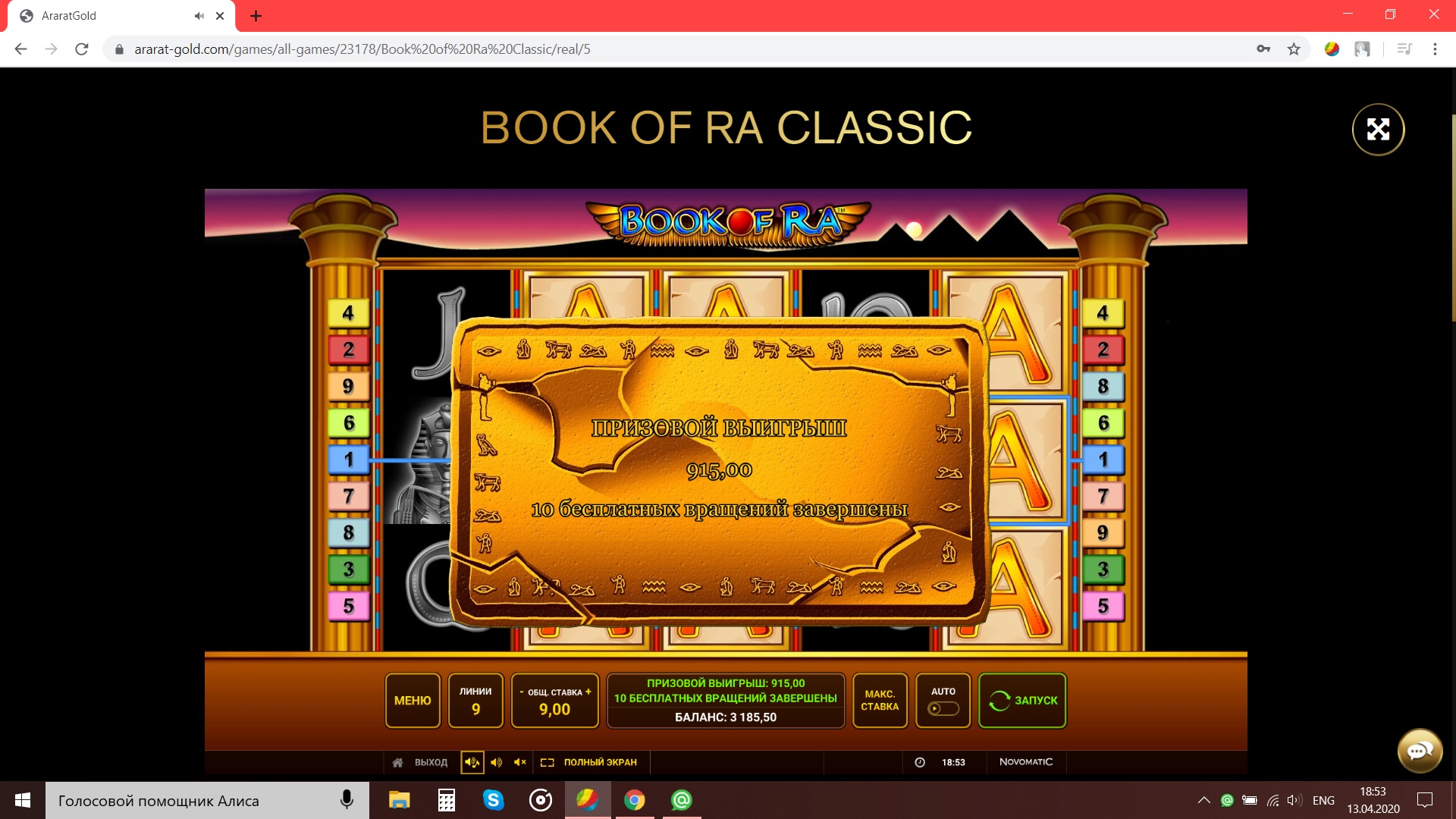Open Skype from the taskbar
This screenshot has height=819, width=1456.
[494, 800]
